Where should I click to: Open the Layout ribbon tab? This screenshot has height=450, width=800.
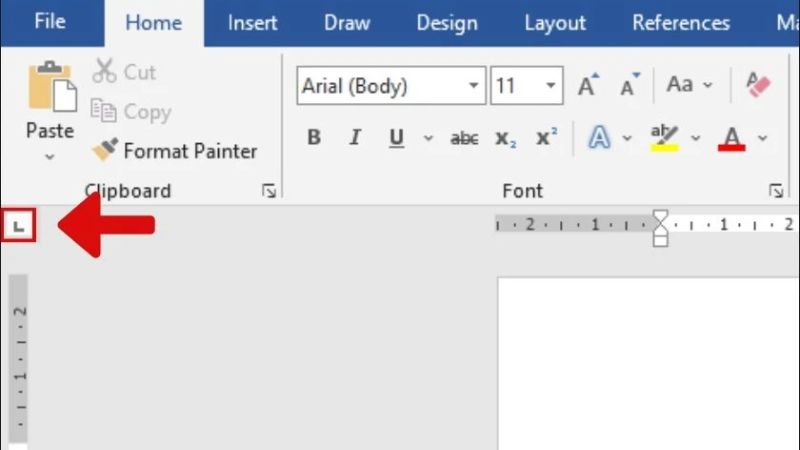(555, 23)
